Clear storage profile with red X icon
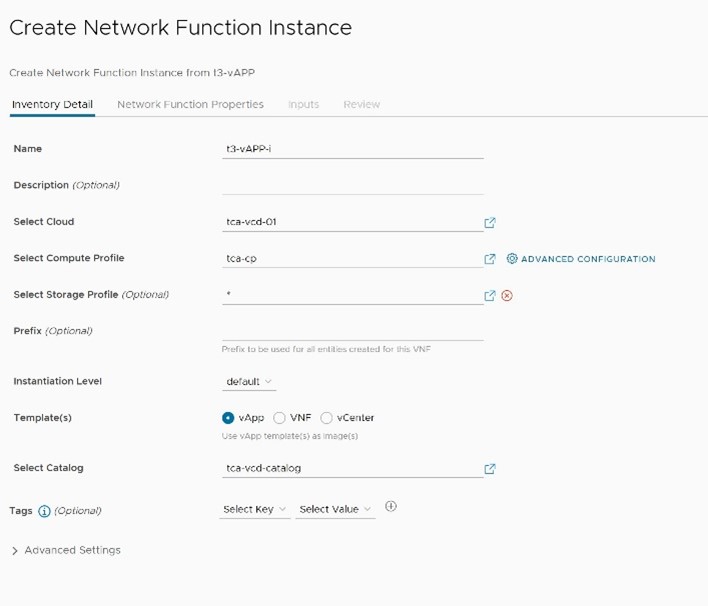Screen dimensions: 708x606 (x=507, y=296)
